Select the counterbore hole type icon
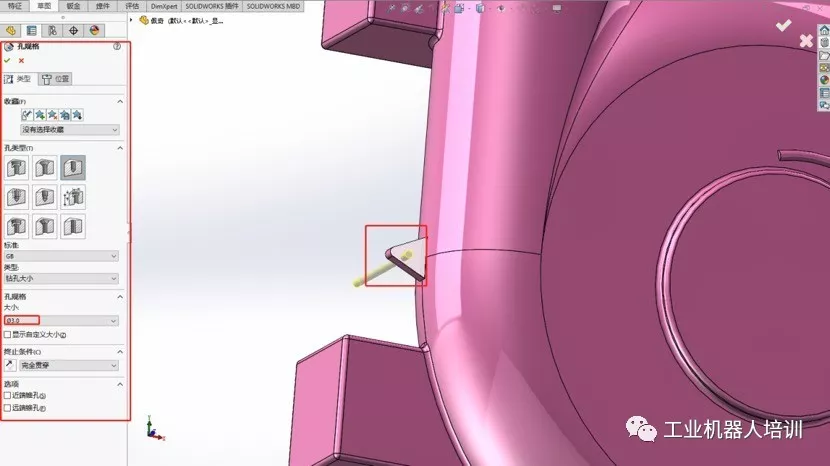Viewport: 830px width, 466px height. tap(16, 168)
